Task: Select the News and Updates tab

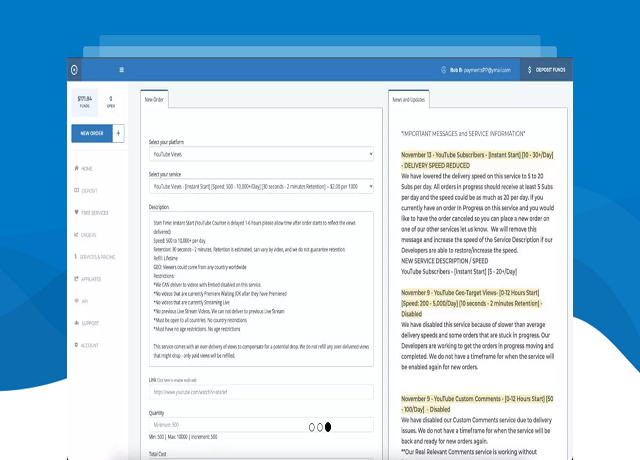Action: (409, 100)
